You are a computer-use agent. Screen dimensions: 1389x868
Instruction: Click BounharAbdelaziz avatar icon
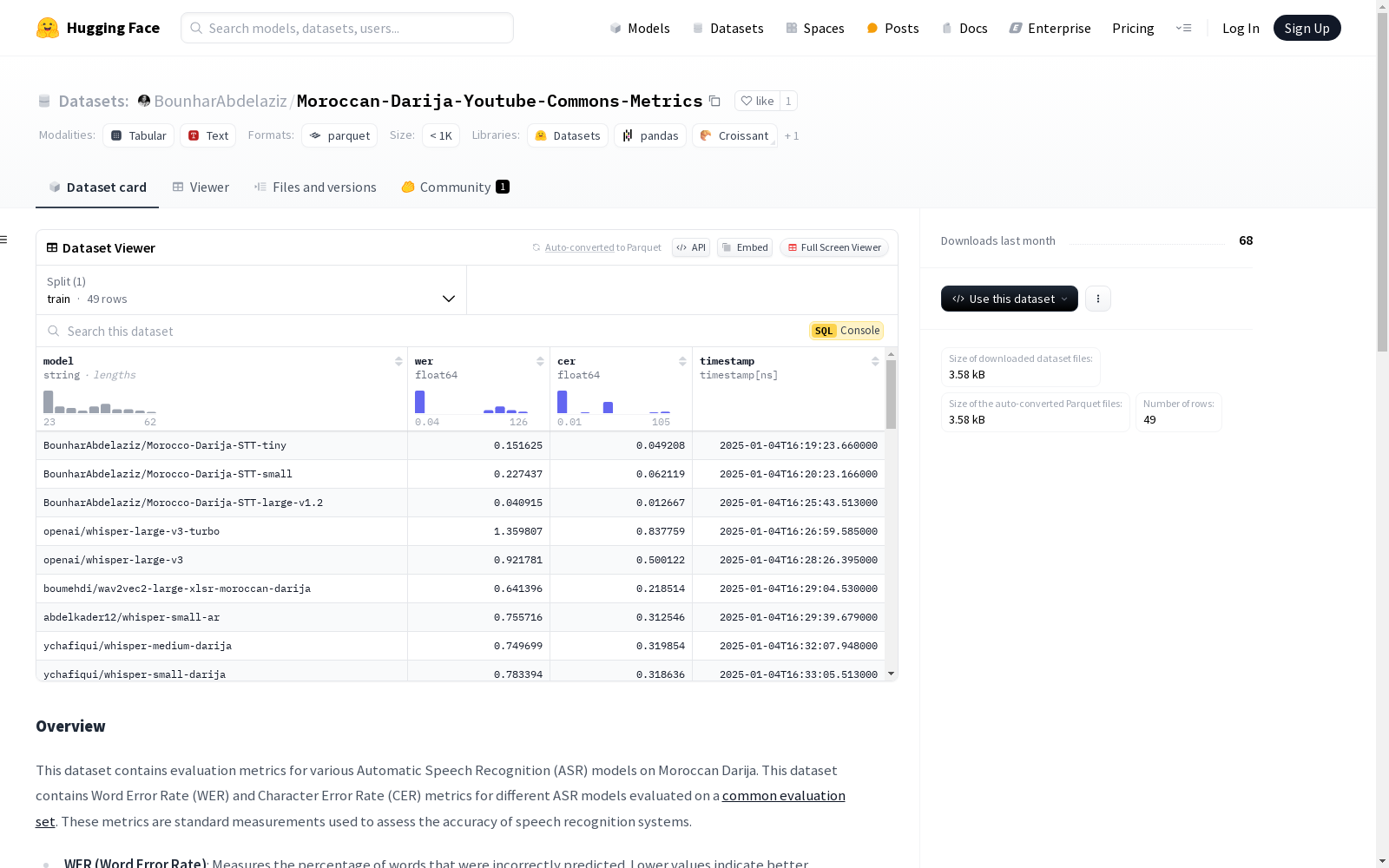point(144,101)
